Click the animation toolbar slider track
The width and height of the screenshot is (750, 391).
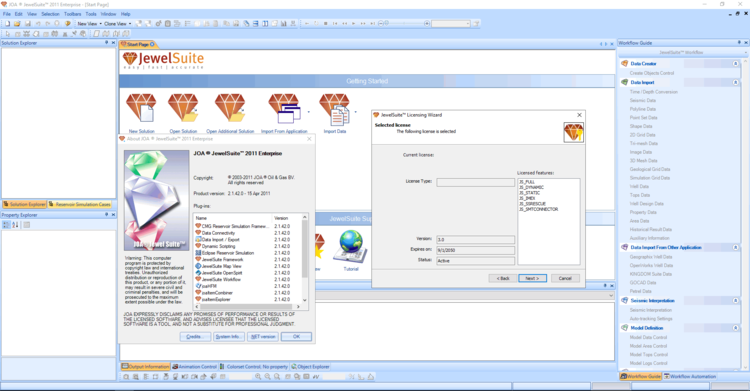pyautogui.click(x=406, y=23)
